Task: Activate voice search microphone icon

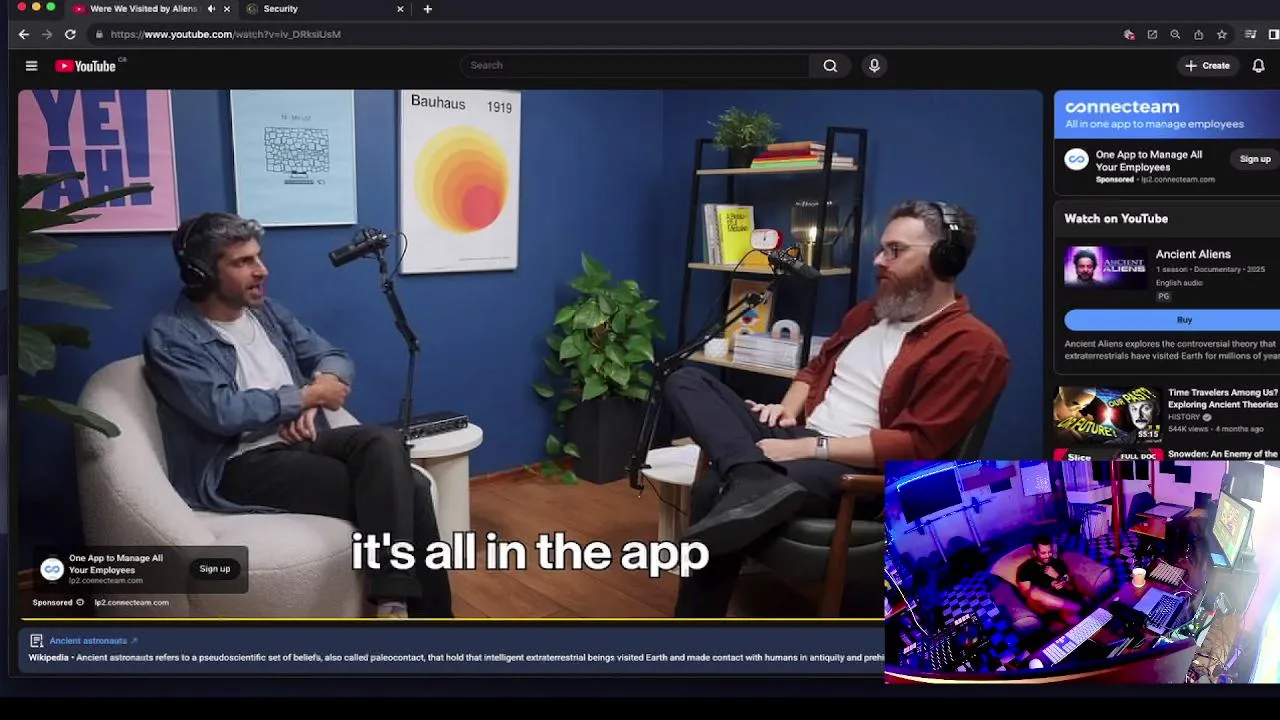Action: [874, 66]
